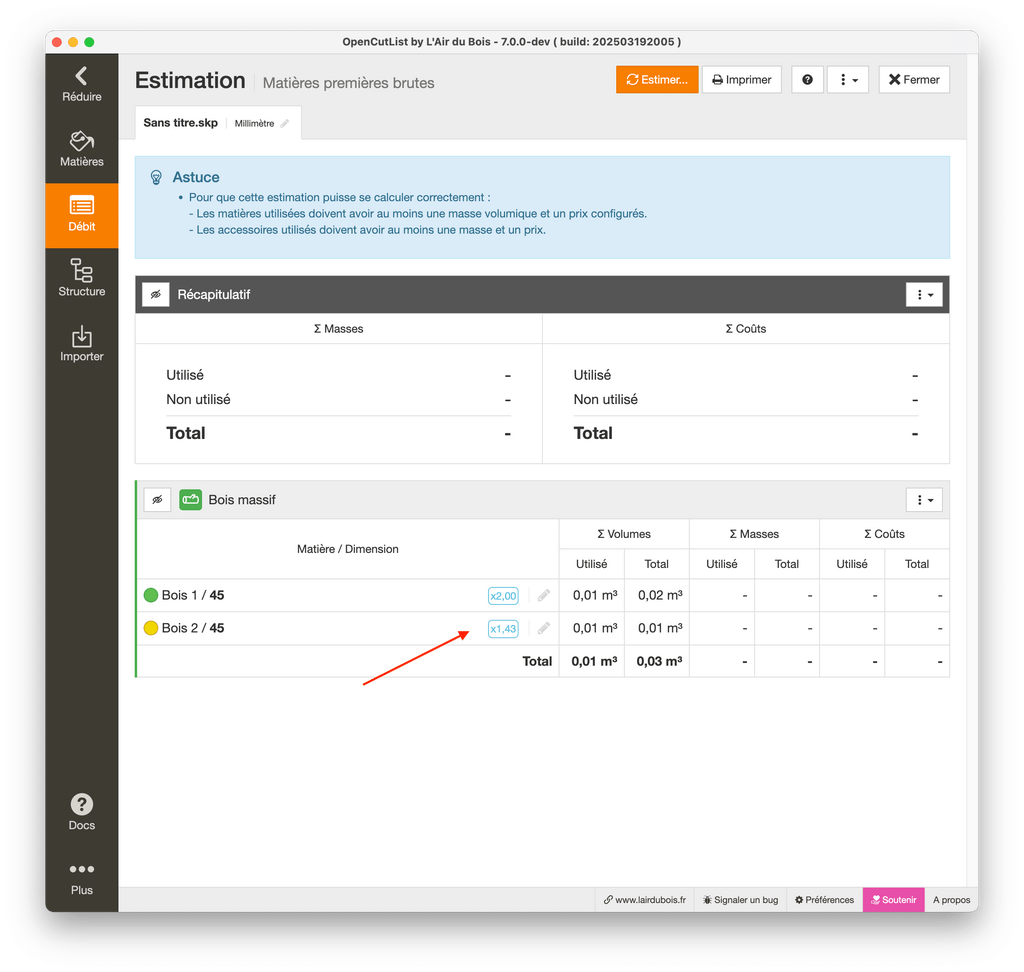Click the orange Estimer button
The image size is (1024, 972).
656,80
